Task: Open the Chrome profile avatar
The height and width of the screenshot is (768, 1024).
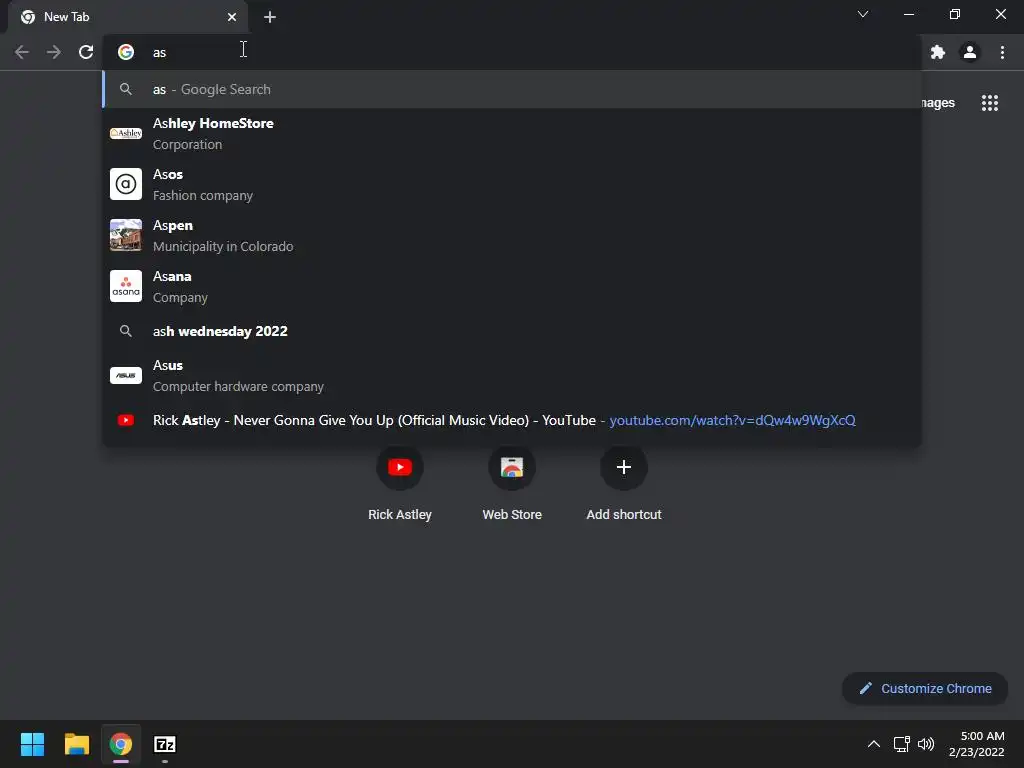Action: click(x=970, y=52)
